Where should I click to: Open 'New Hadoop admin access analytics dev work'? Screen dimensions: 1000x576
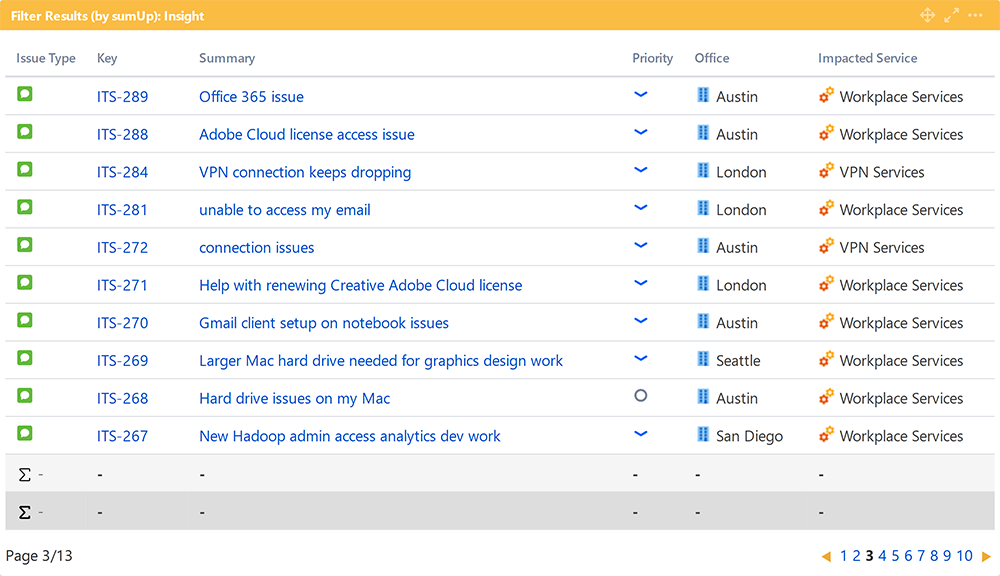350,437
